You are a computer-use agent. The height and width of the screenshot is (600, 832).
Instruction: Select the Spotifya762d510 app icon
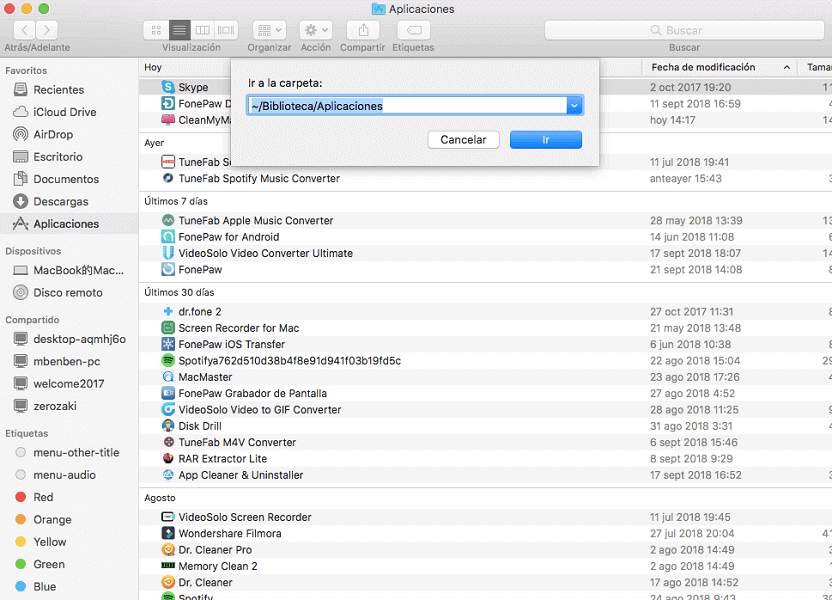coord(168,361)
